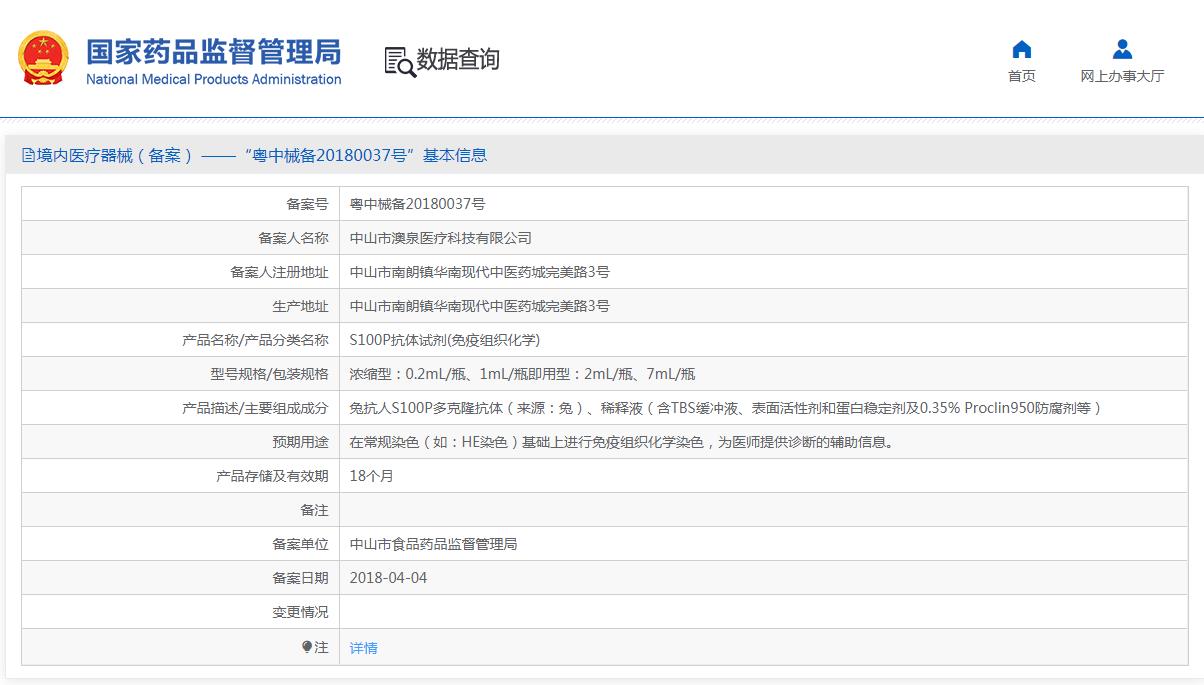1204x685 pixels.
Task: Click the lightbulb icon beside 注
Action: click(x=307, y=647)
